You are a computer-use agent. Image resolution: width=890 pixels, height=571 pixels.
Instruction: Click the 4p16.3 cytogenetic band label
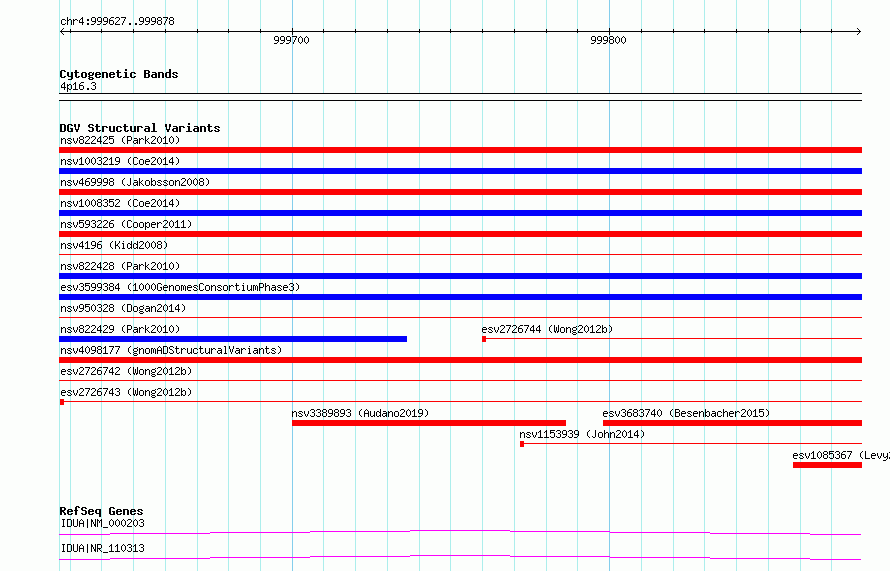[78, 86]
